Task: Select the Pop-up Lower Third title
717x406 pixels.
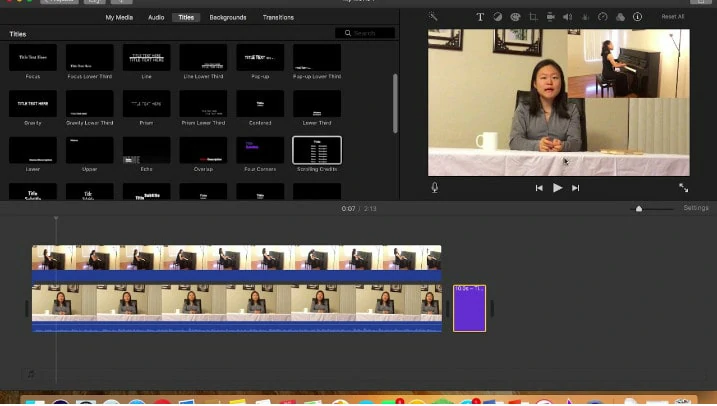Action: point(317,57)
